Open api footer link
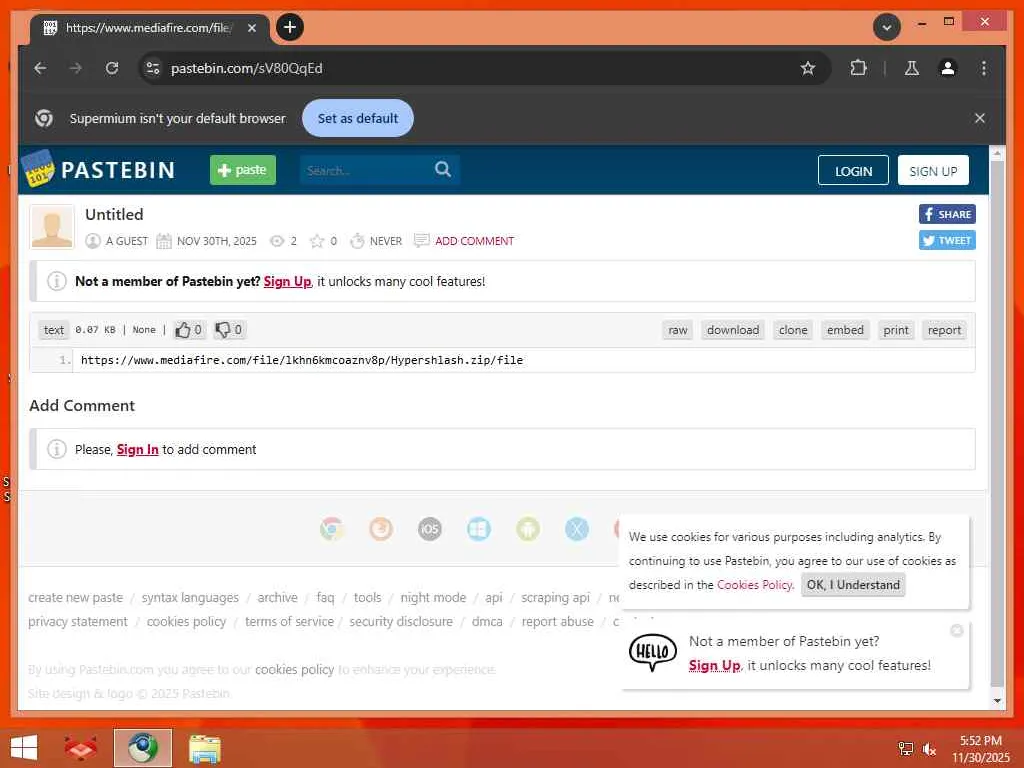Screen dimensions: 1024x768 494,598
